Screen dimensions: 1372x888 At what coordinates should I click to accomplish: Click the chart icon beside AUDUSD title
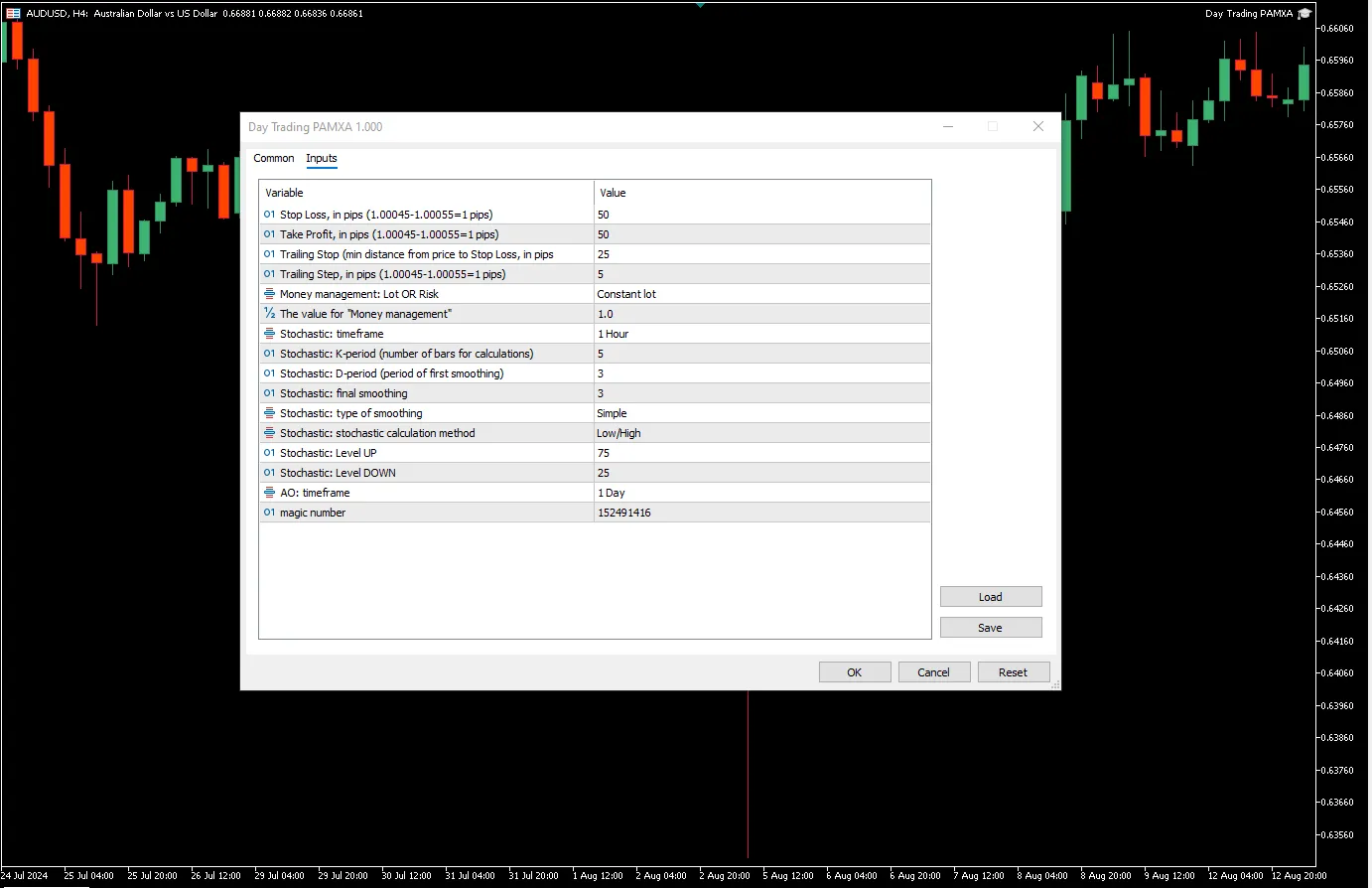coord(14,13)
